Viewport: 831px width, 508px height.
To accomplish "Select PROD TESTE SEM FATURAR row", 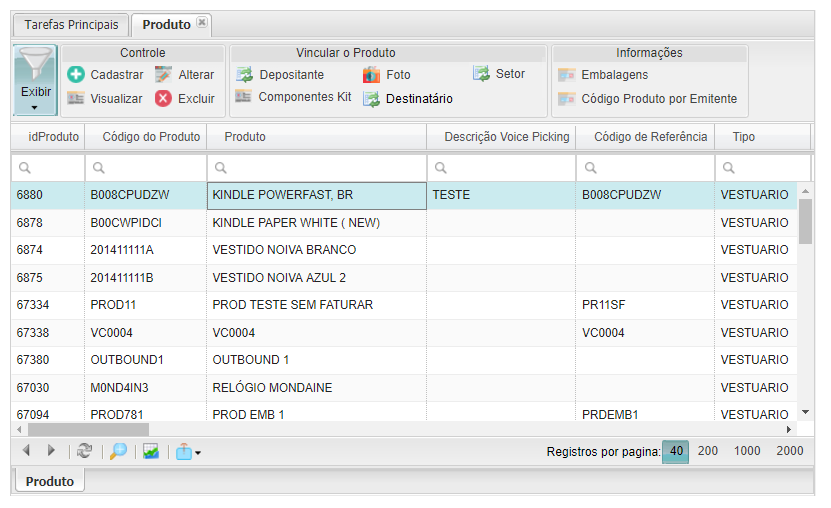I will [404, 305].
